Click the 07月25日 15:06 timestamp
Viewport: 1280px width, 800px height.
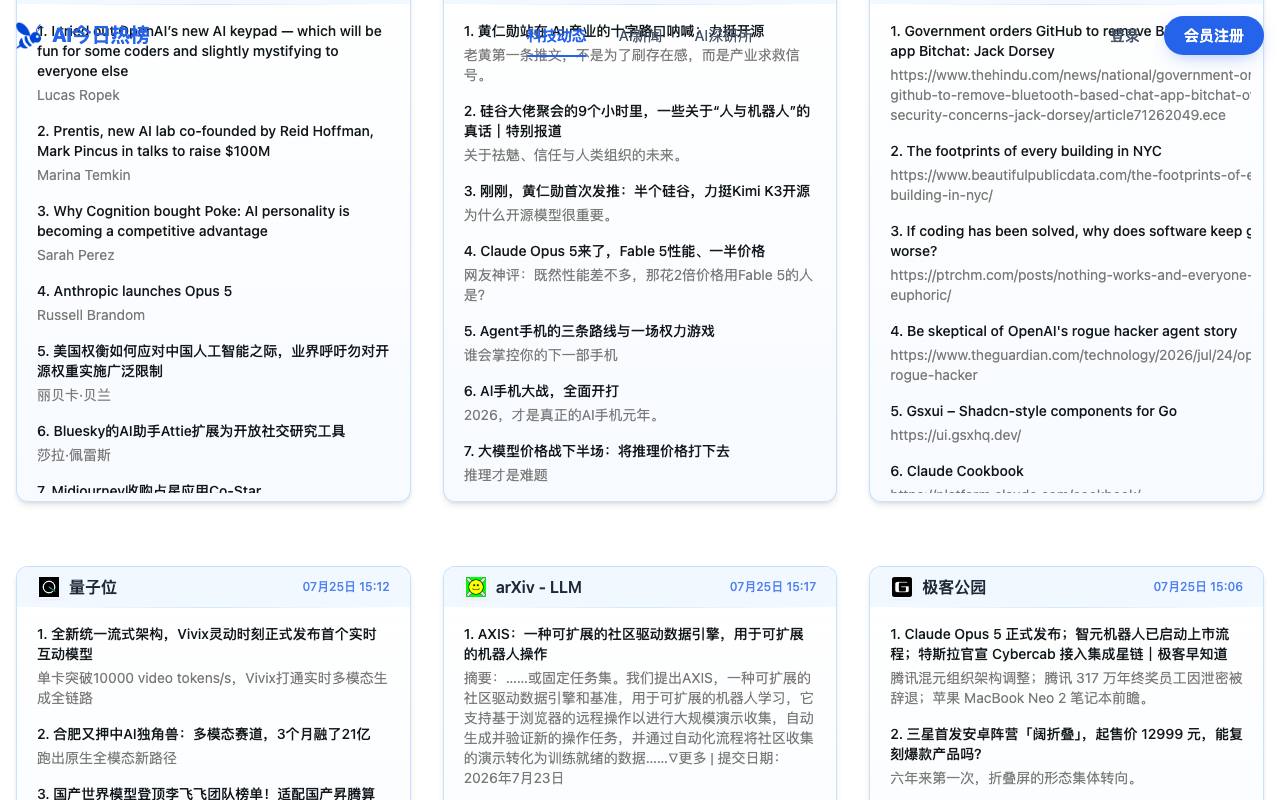point(1198,587)
